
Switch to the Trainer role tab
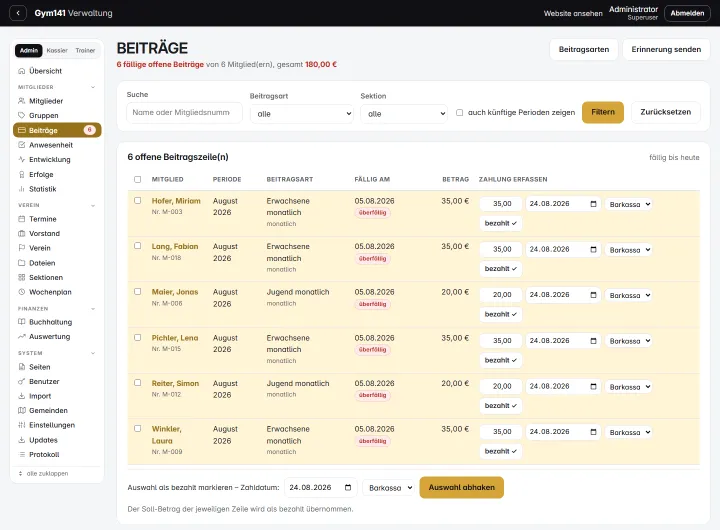click(x=85, y=51)
